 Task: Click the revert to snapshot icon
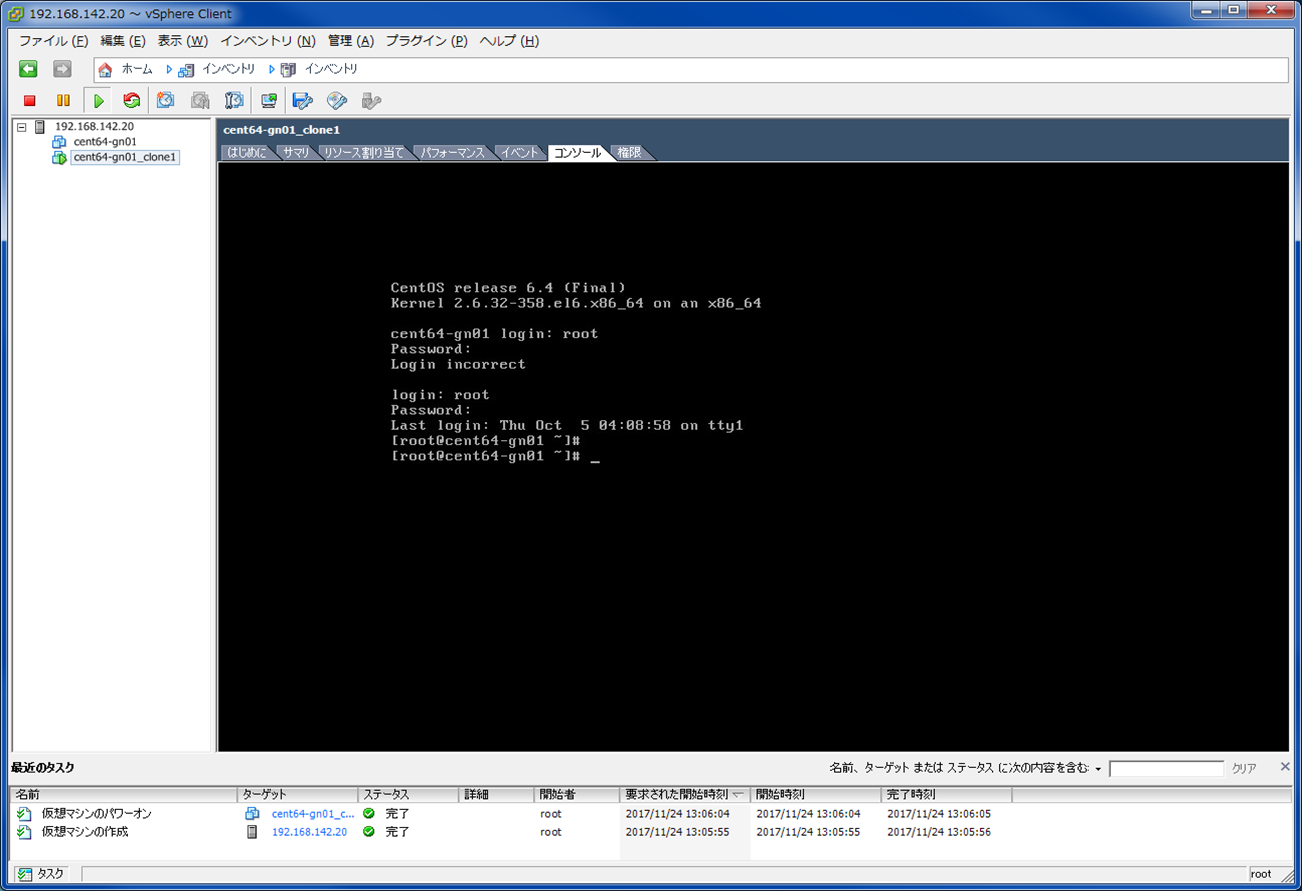point(200,100)
